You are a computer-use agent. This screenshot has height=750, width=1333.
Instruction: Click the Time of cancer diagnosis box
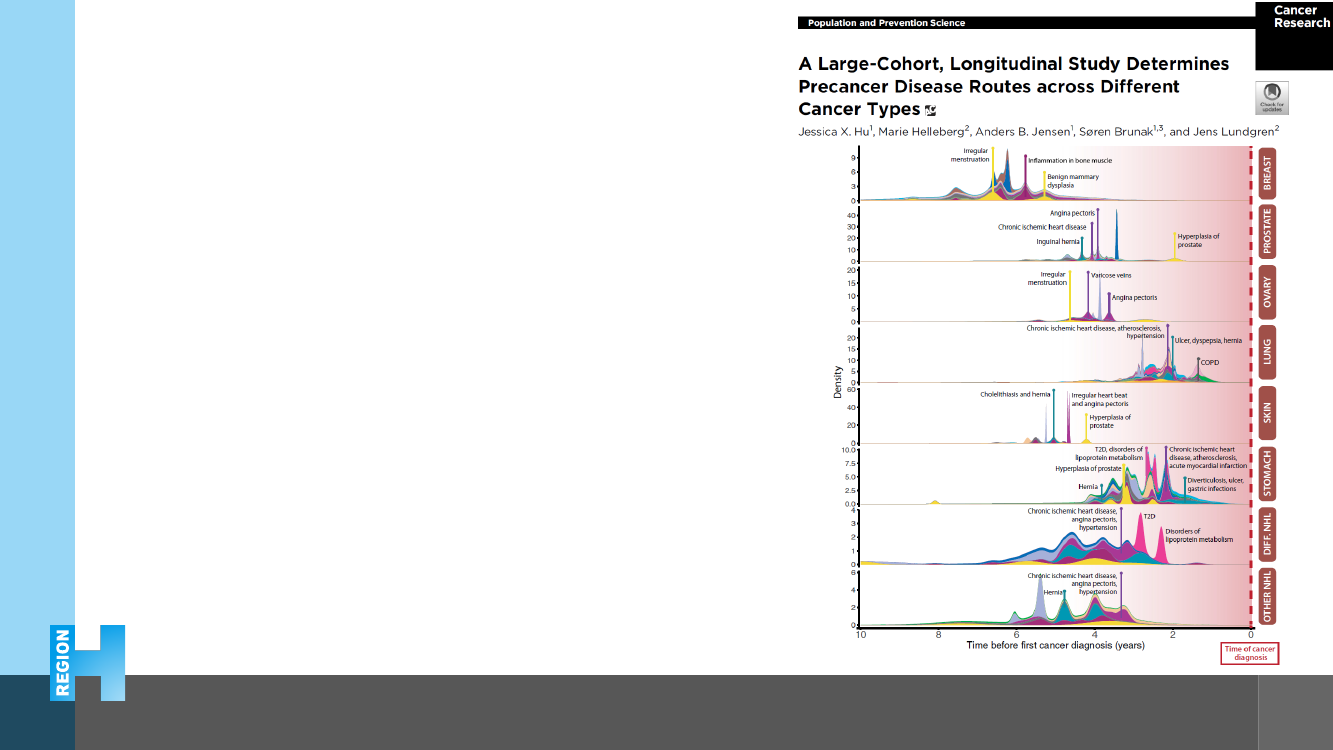click(1250, 653)
